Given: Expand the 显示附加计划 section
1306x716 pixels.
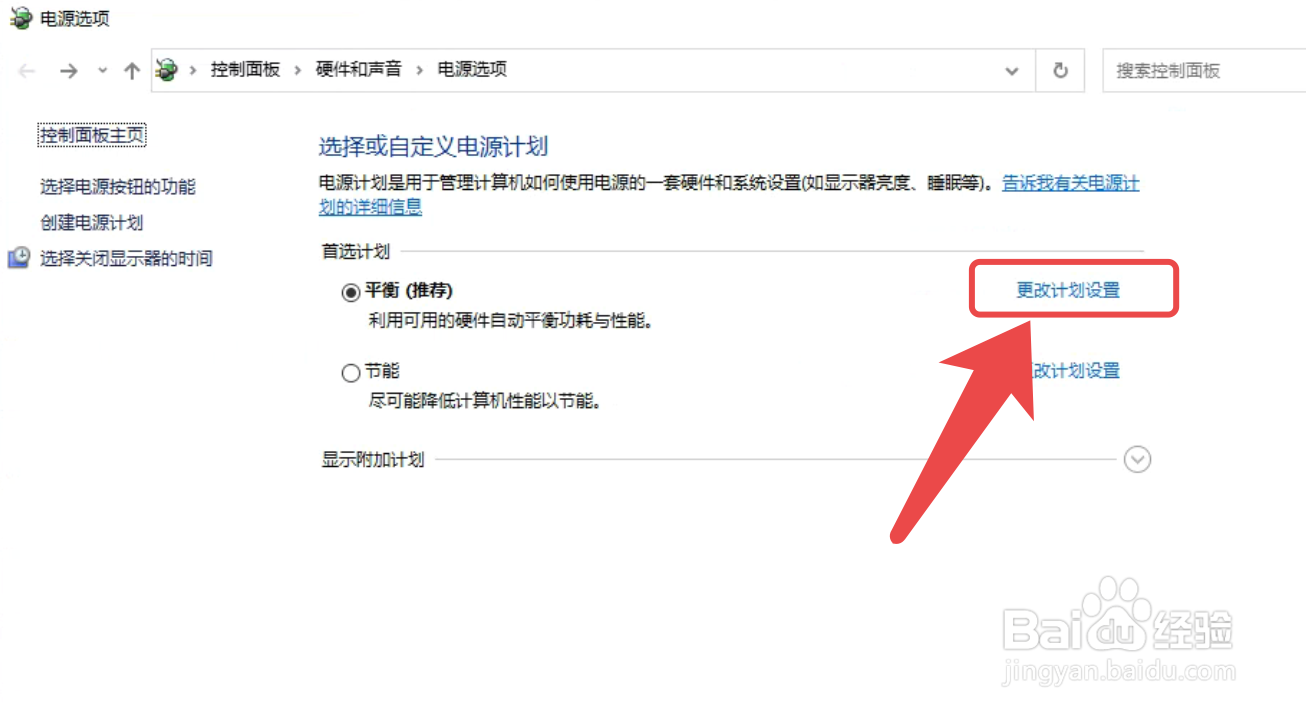Looking at the screenshot, I should pos(1138,459).
